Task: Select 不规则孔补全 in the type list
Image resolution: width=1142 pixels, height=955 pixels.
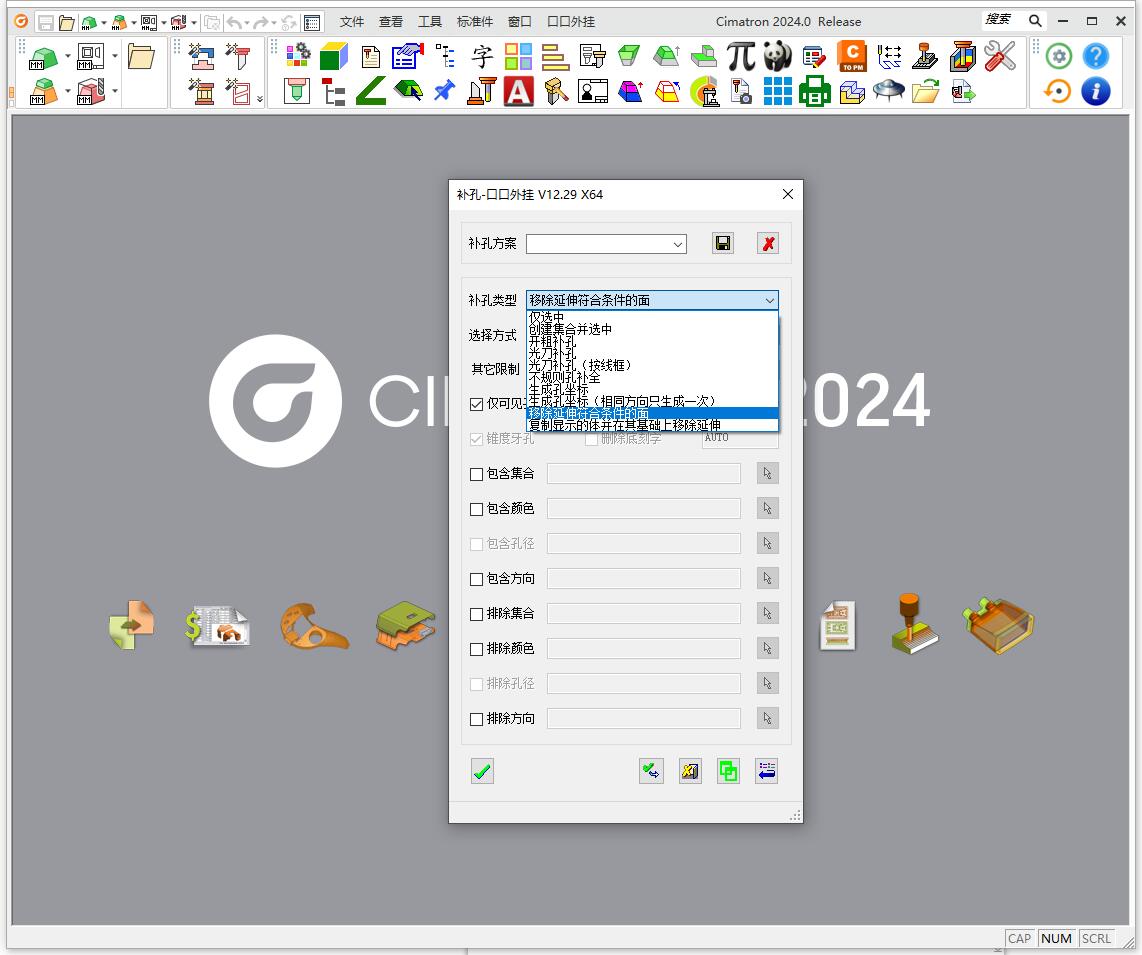Action: 564,377
